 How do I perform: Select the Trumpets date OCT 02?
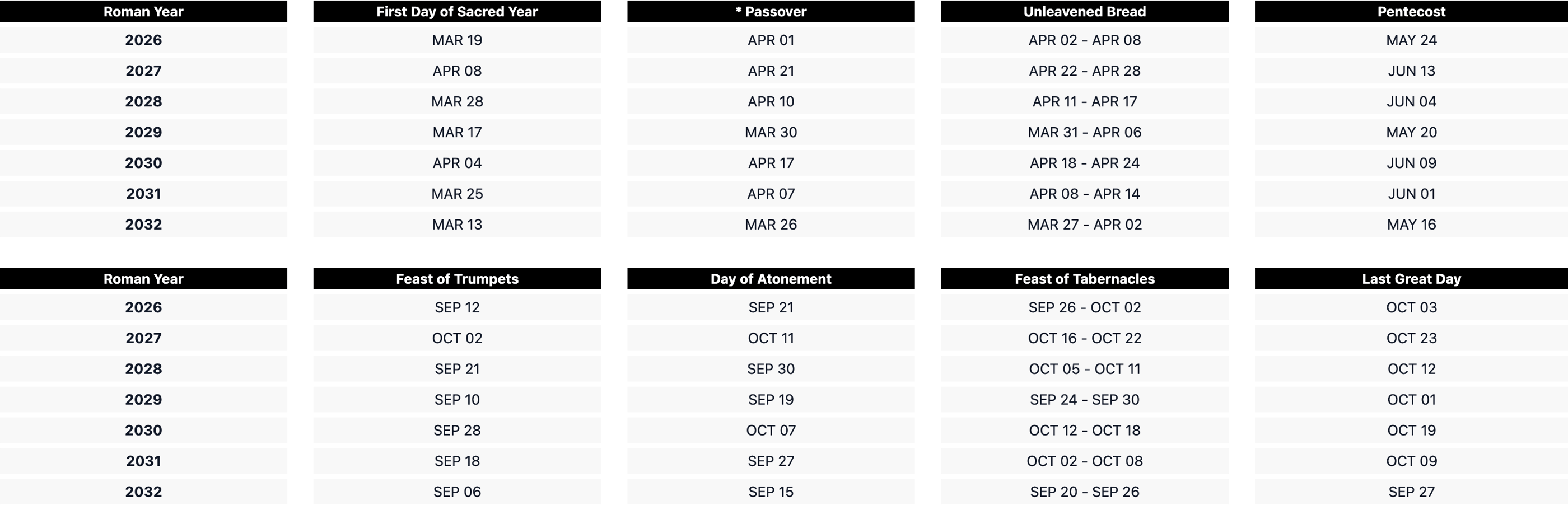tap(456, 338)
